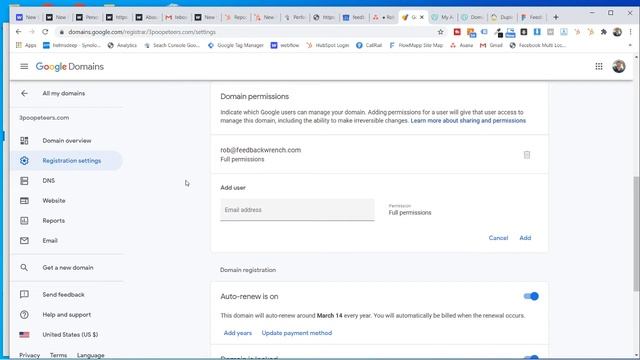Open Language footer link
This screenshot has height=360, width=640.
(x=91, y=355)
